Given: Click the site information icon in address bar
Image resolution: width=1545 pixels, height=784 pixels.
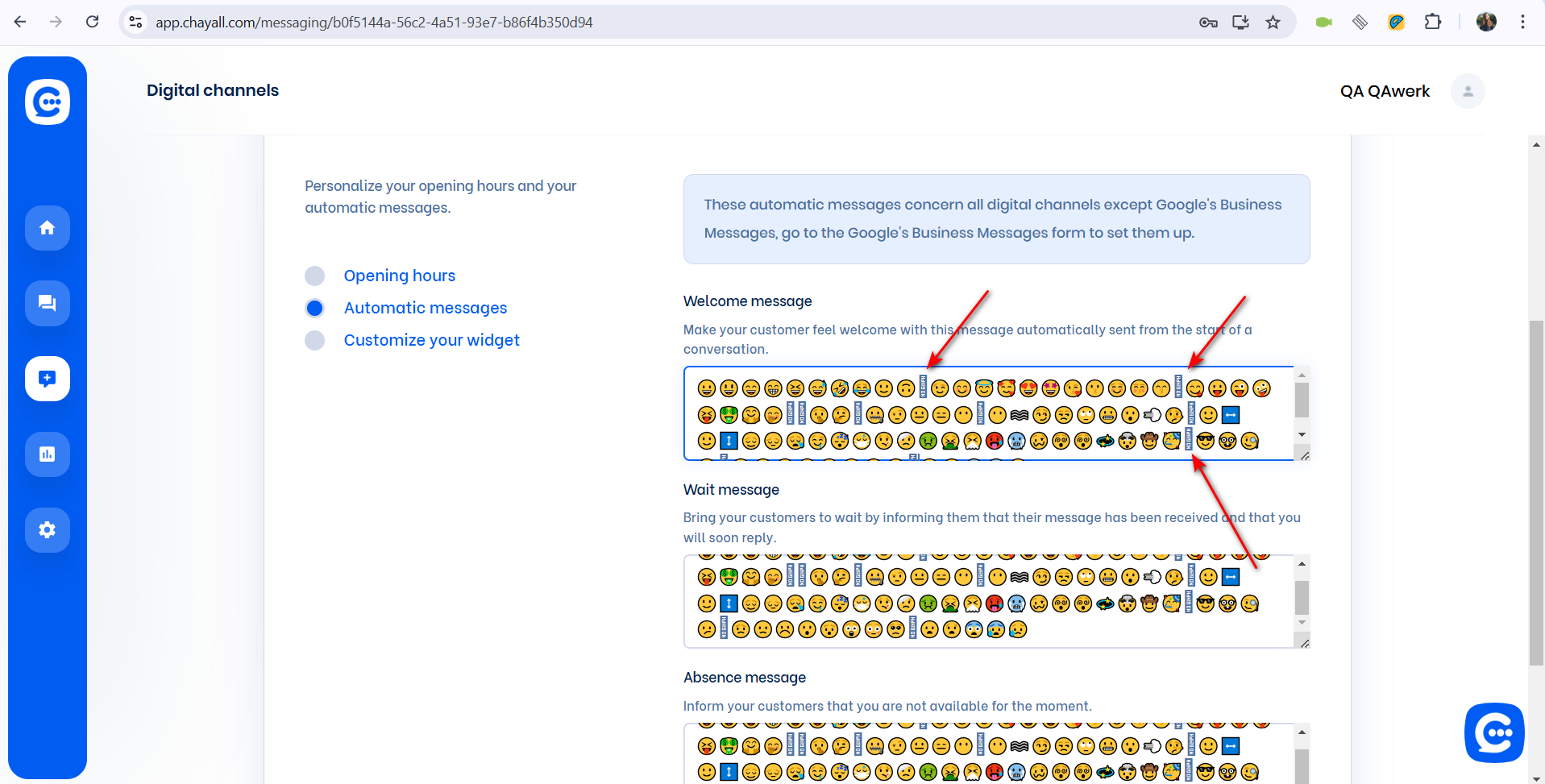Looking at the screenshot, I should click(x=136, y=23).
